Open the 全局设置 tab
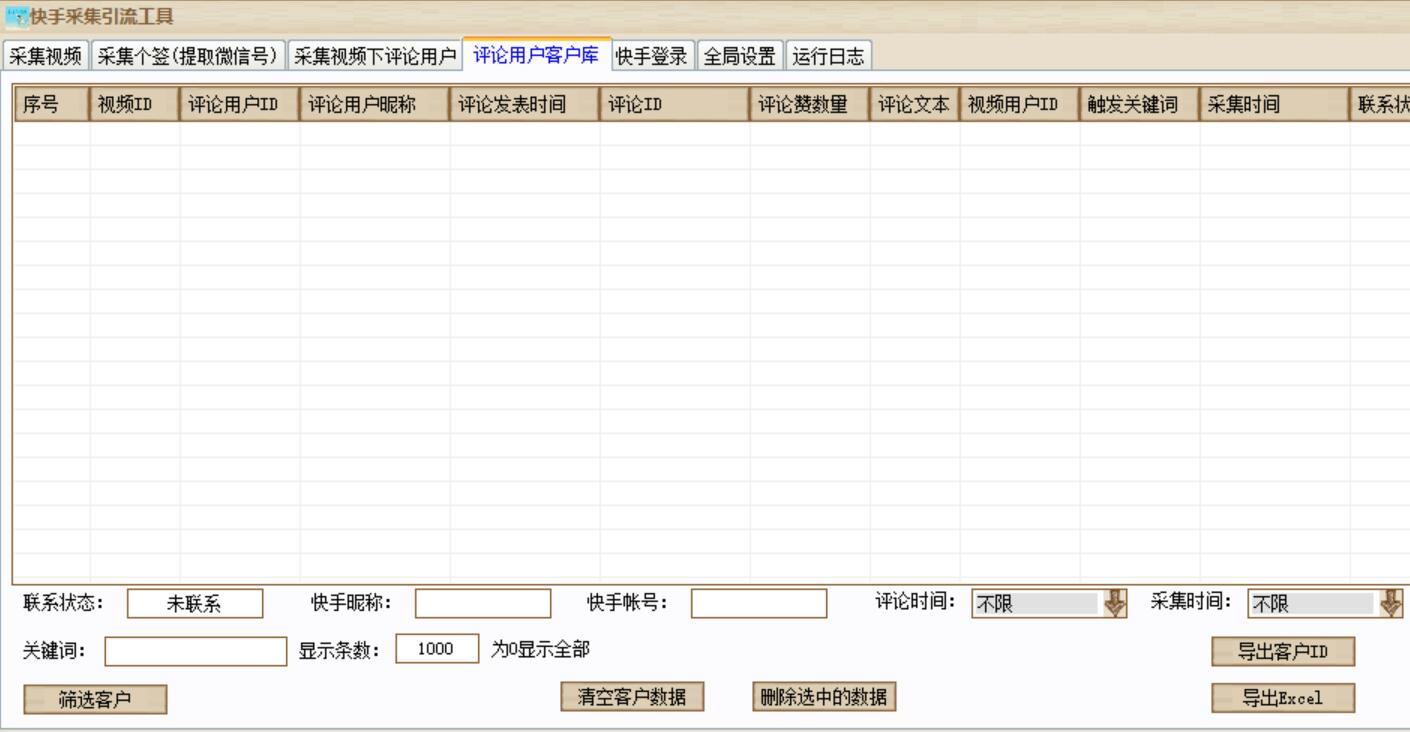This screenshot has width=1410, height=732. [x=741, y=56]
